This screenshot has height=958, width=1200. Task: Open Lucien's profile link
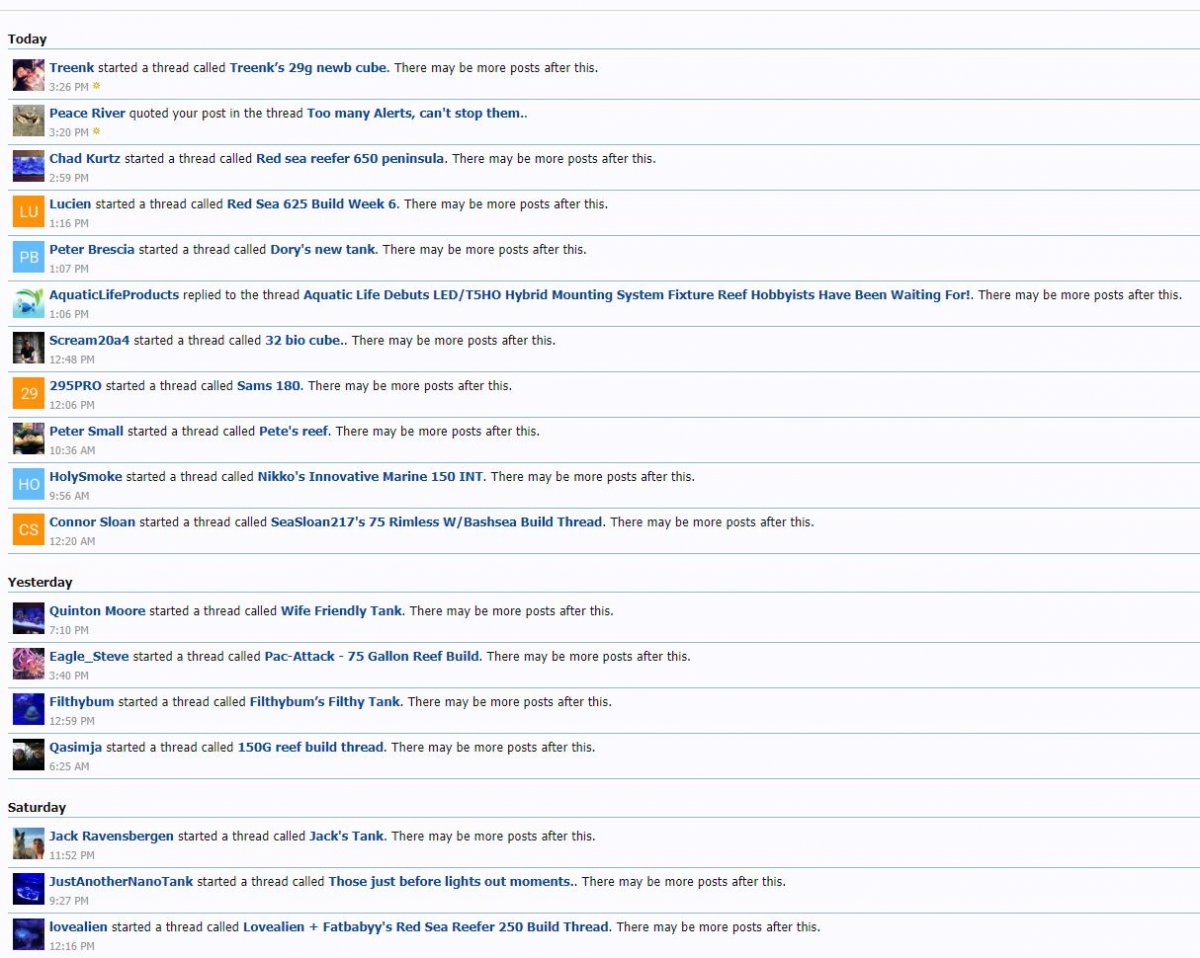click(x=71, y=204)
